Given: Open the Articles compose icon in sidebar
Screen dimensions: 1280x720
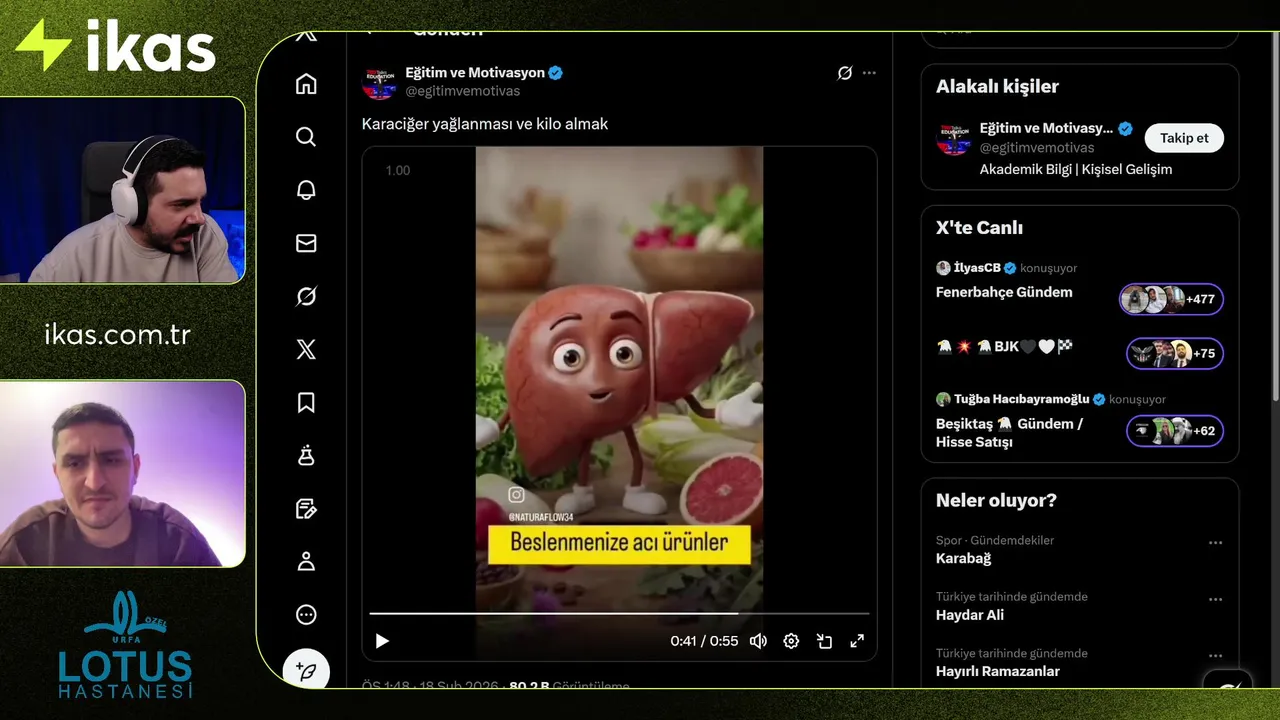Looking at the screenshot, I should tap(306, 509).
